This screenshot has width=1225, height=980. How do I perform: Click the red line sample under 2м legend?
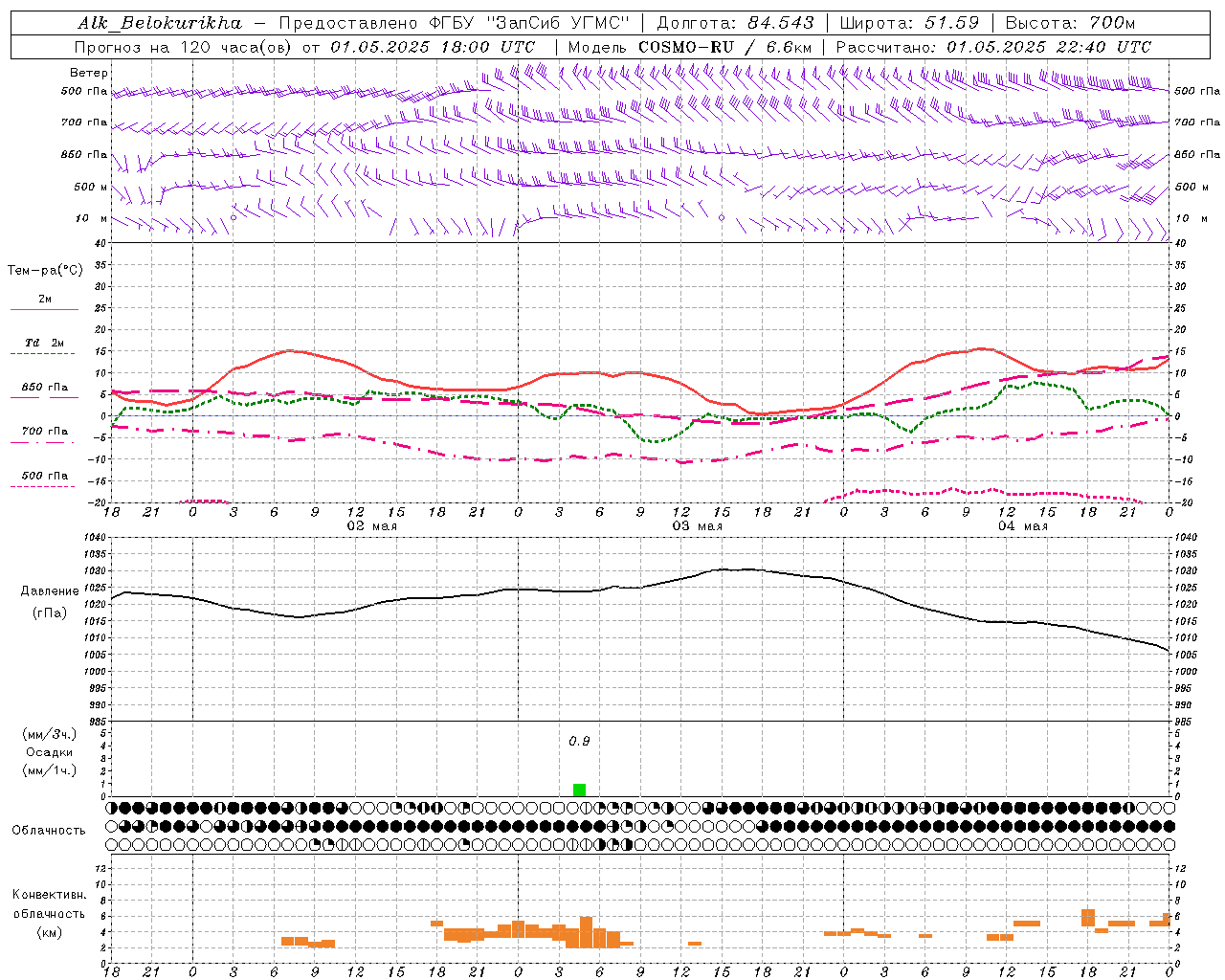pyautogui.click(x=44, y=310)
